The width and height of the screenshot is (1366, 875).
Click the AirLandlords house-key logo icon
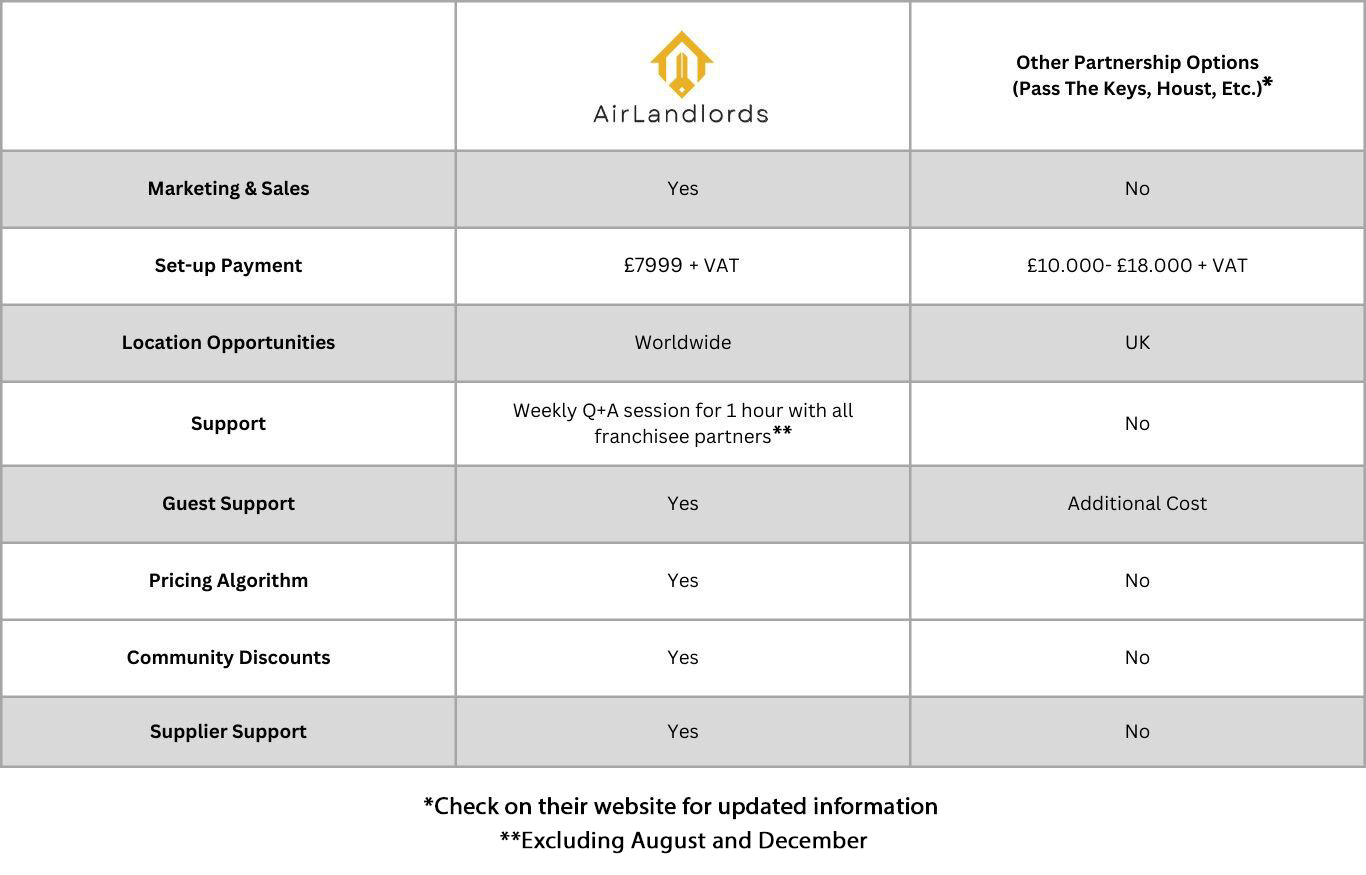(681, 63)
